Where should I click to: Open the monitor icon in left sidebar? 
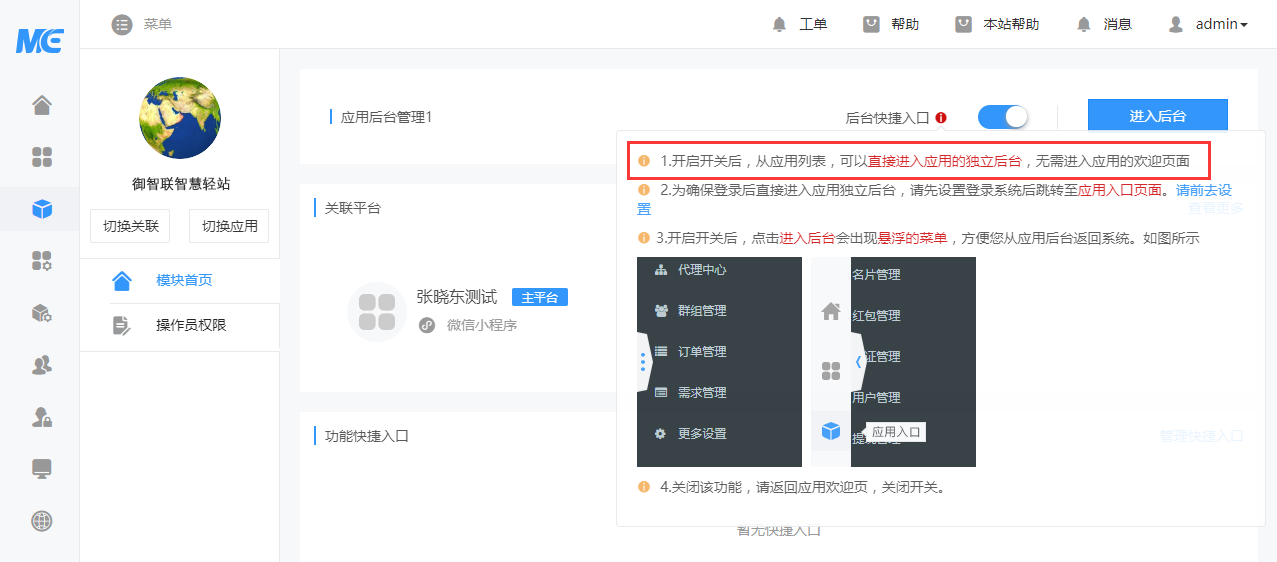(x=41, y=469)
